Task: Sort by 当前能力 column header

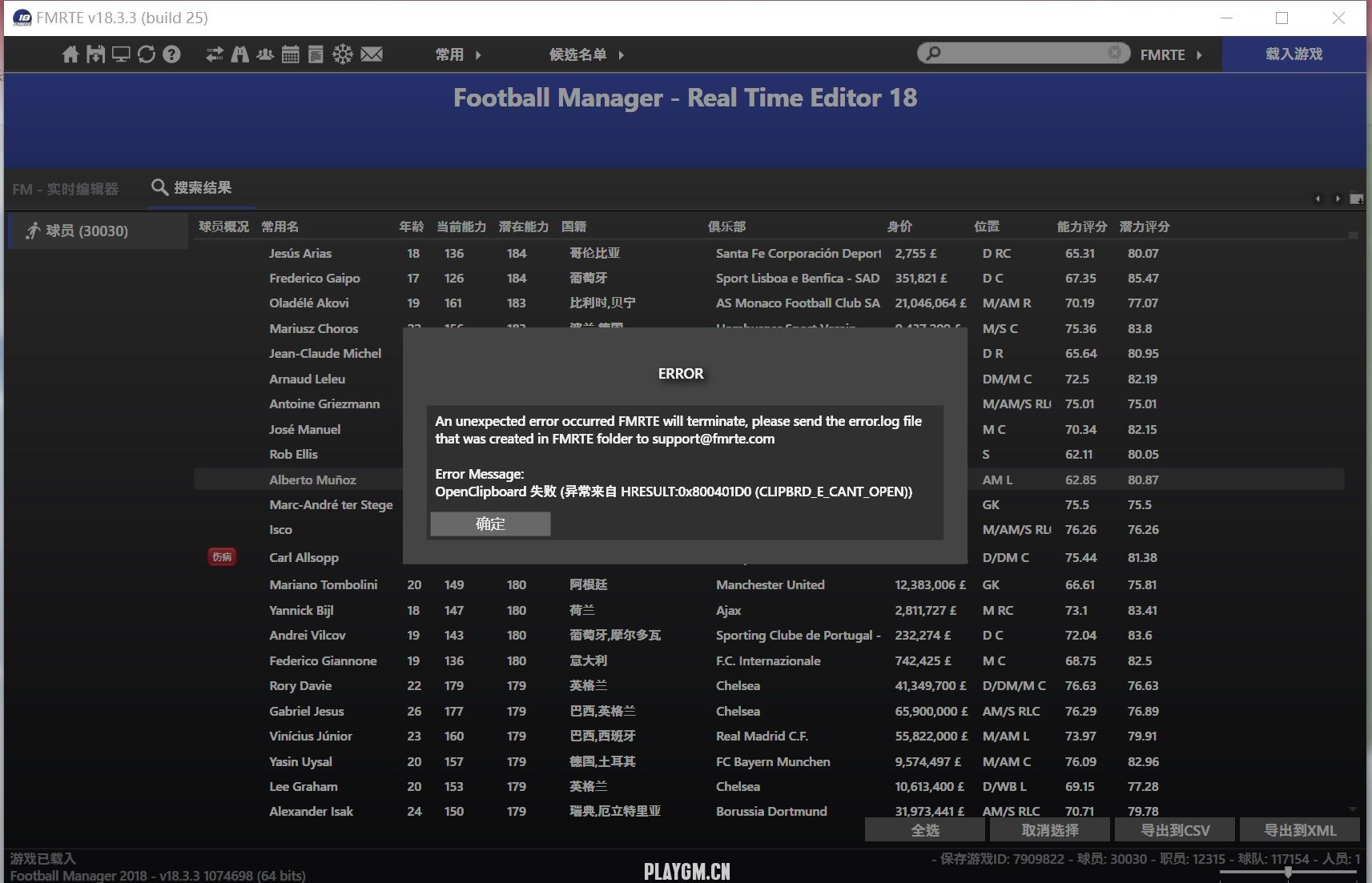Action: coord(461,227)
